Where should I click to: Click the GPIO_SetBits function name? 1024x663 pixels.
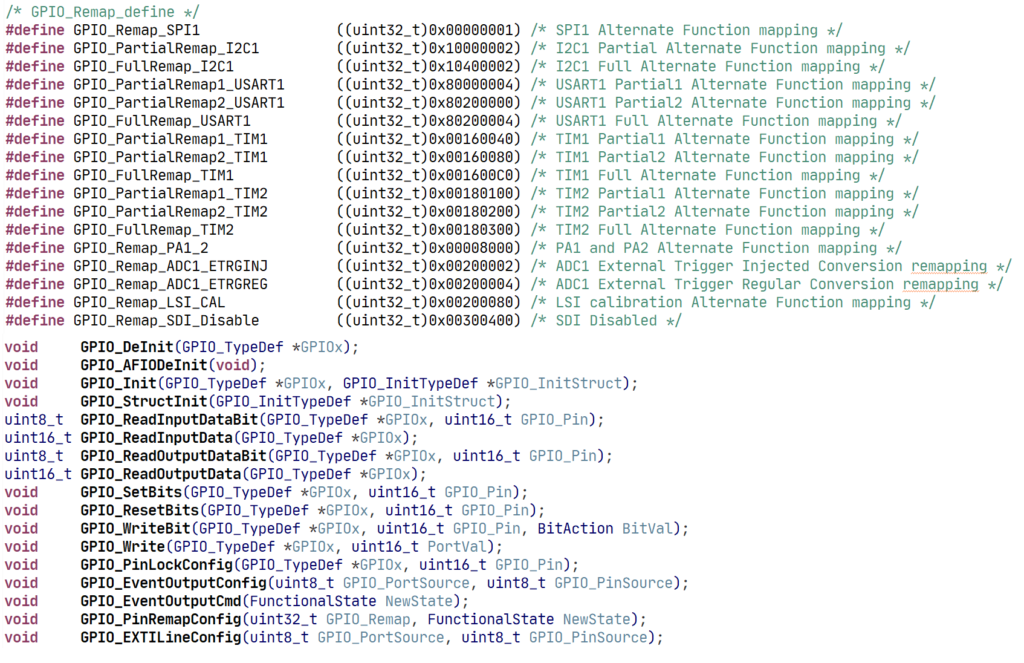pyautogui.click(x=131, y=493)
